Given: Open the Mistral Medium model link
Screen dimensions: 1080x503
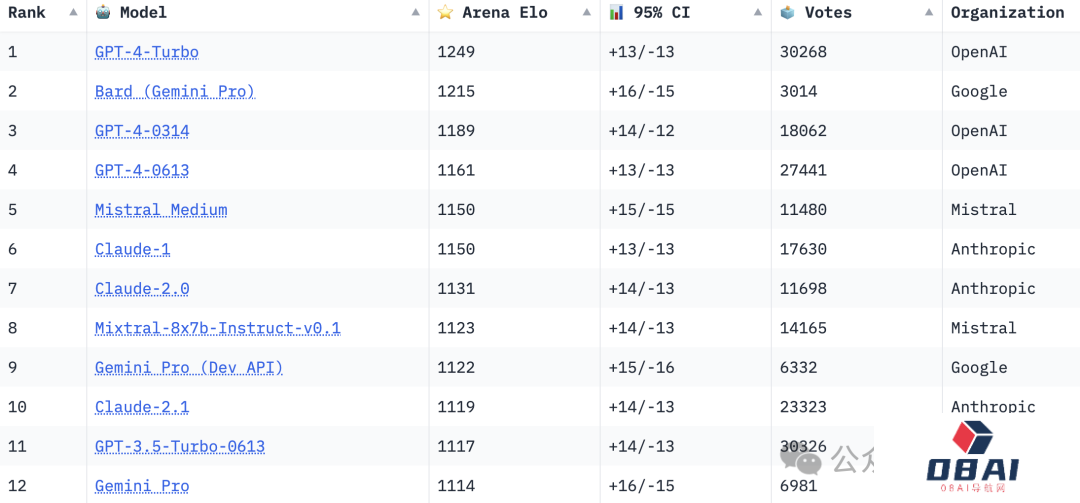Looking at the screenshot, I should 161,210.
